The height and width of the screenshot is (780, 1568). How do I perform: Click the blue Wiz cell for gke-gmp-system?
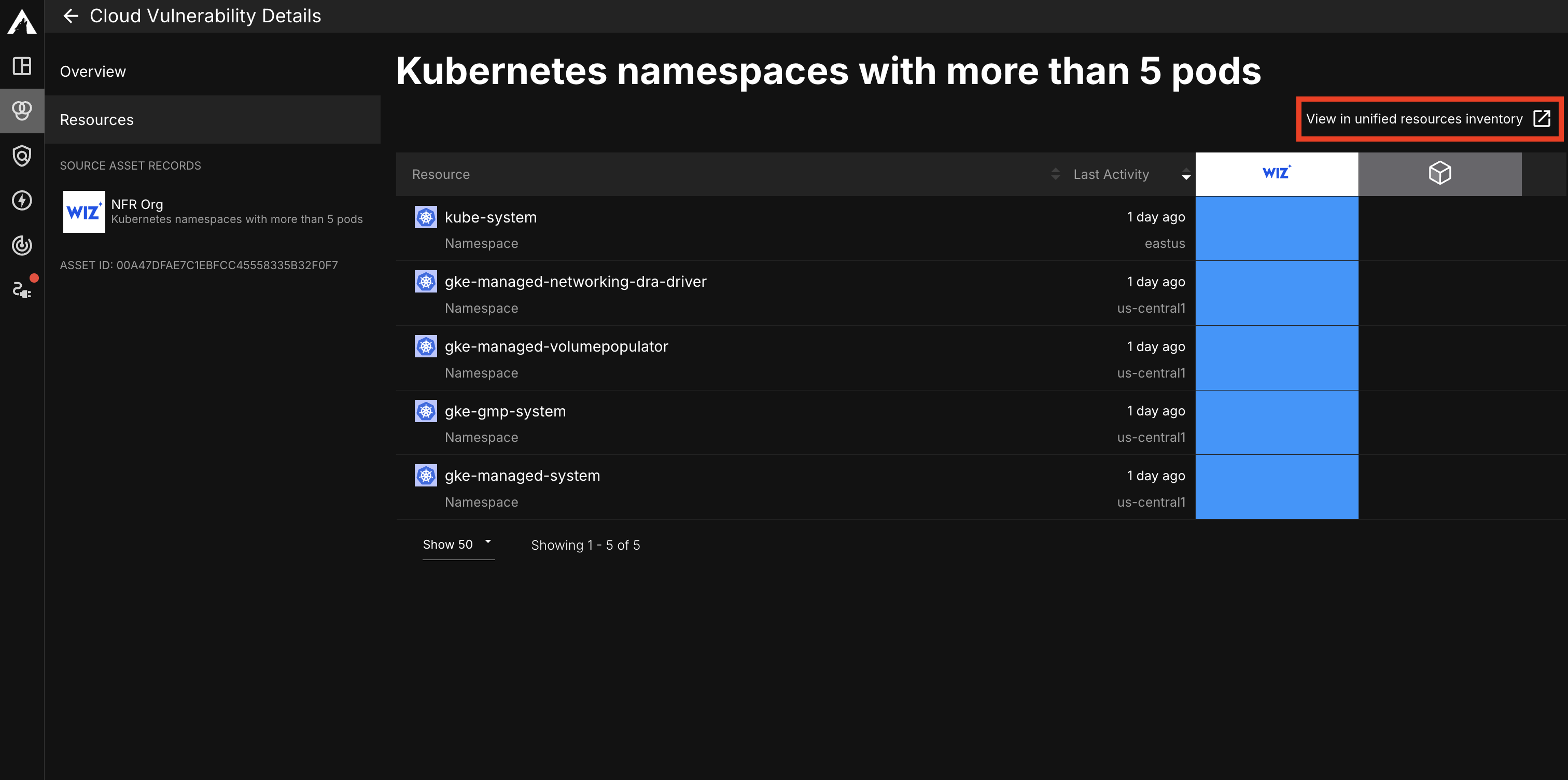coord(1277,423)
